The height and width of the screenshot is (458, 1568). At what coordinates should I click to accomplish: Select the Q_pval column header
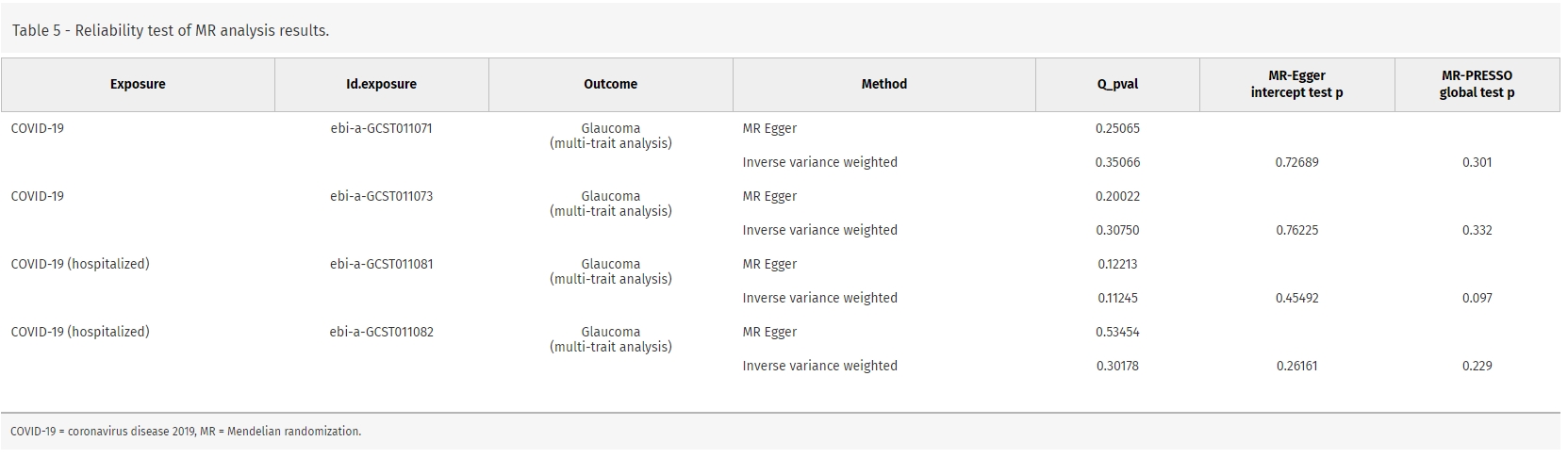tap(1117, 84)
